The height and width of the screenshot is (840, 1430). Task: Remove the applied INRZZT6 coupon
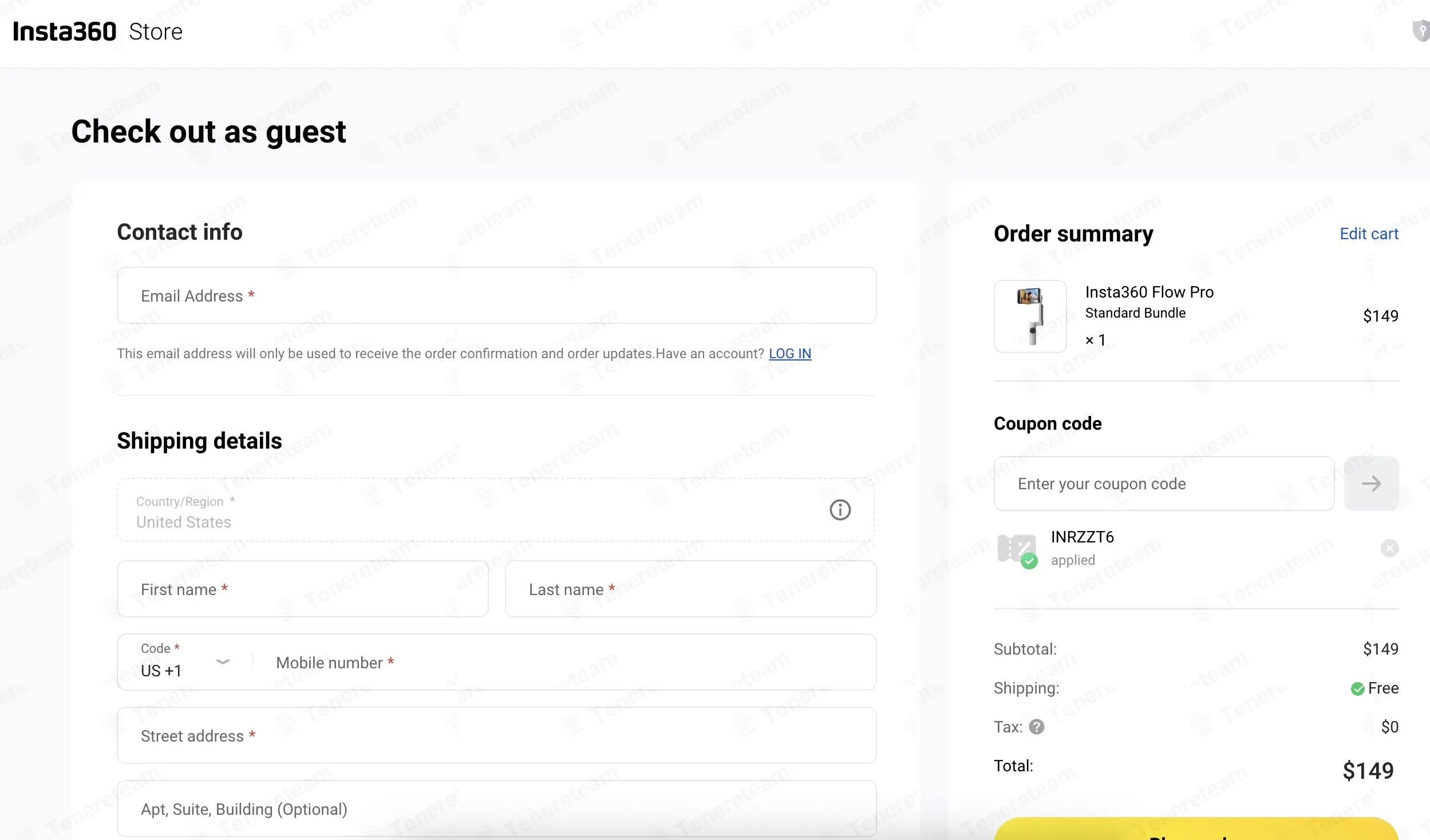click(x=1389, y=548)
